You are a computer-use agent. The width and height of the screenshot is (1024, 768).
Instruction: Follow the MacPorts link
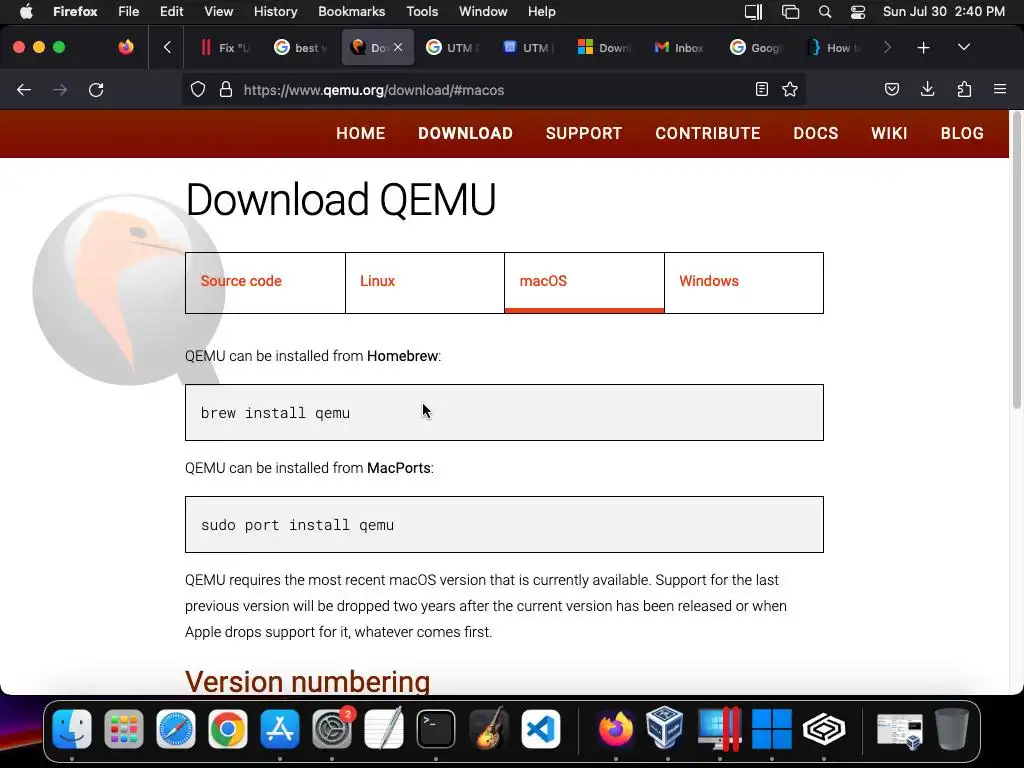398,468
